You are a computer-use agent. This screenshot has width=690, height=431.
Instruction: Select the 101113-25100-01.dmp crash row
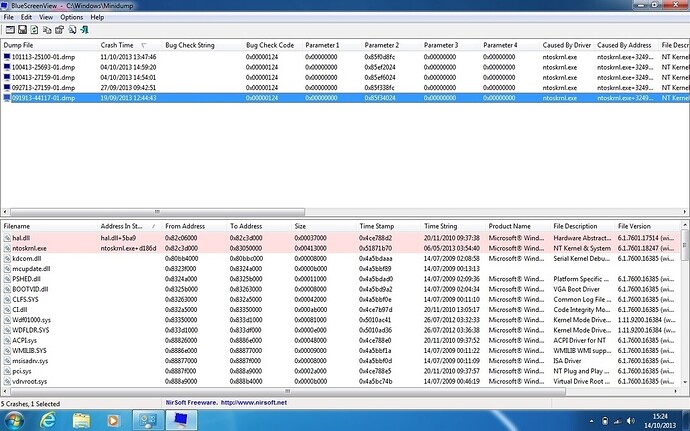[345, 57]
